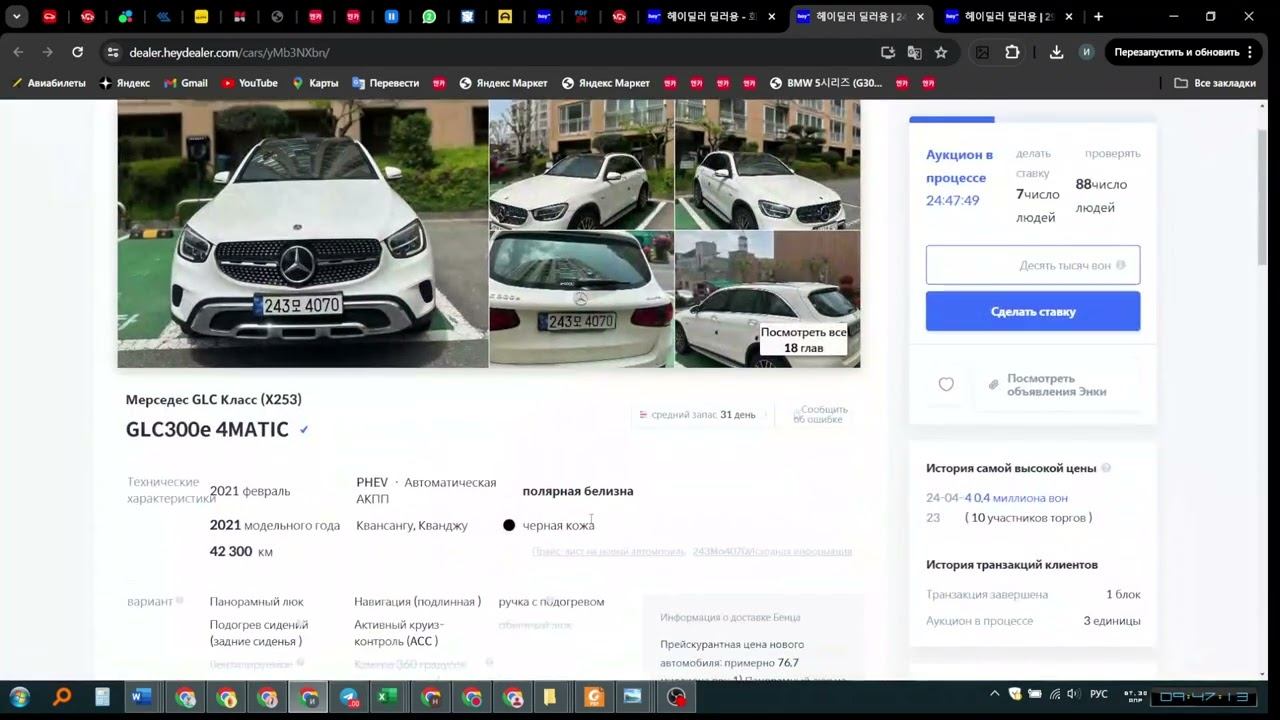
Task: Open the Авиабилеты bookmark
Action: coord(49,83)
